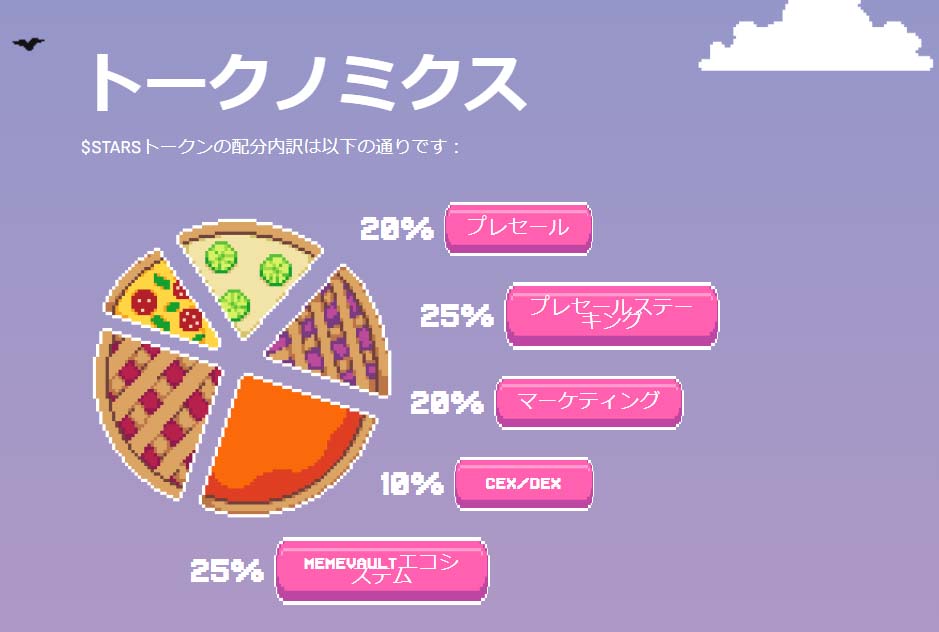
Task: Click the 25% label beside MEMEVAULT
Action: click(x=227, y=570)
